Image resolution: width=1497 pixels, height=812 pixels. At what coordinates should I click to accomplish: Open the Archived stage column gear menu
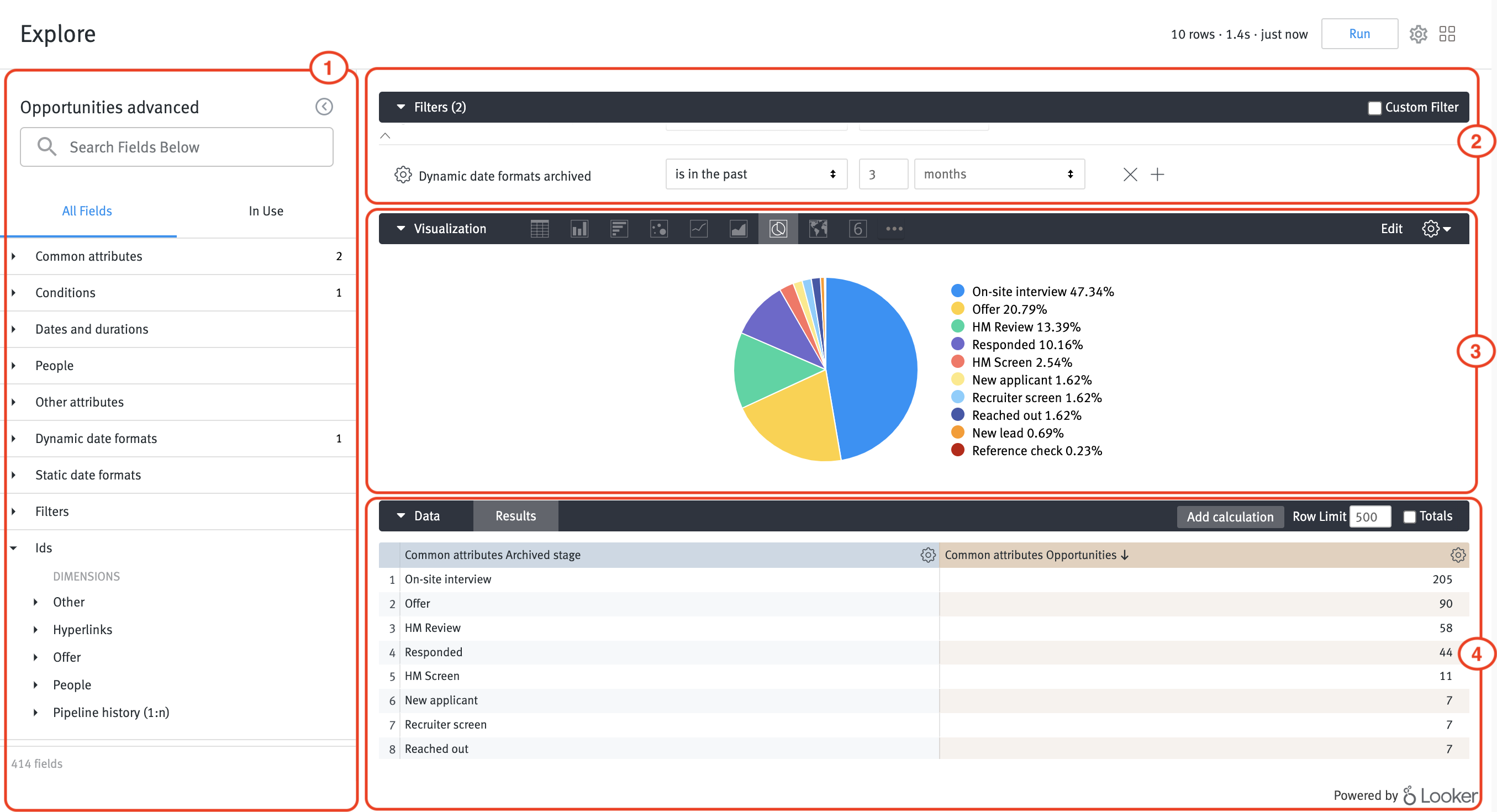coord(927,555)
